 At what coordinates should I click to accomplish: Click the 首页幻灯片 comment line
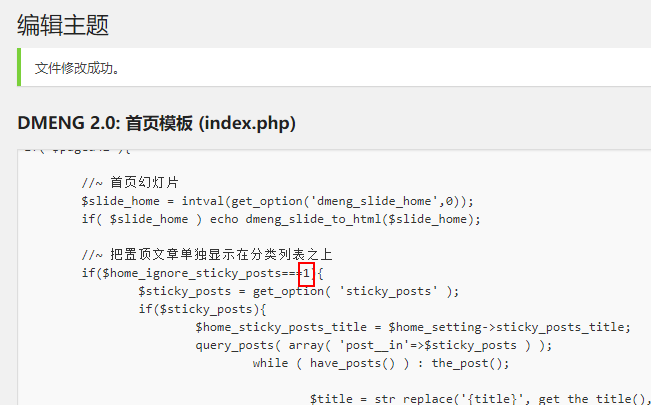click(130, 183)
